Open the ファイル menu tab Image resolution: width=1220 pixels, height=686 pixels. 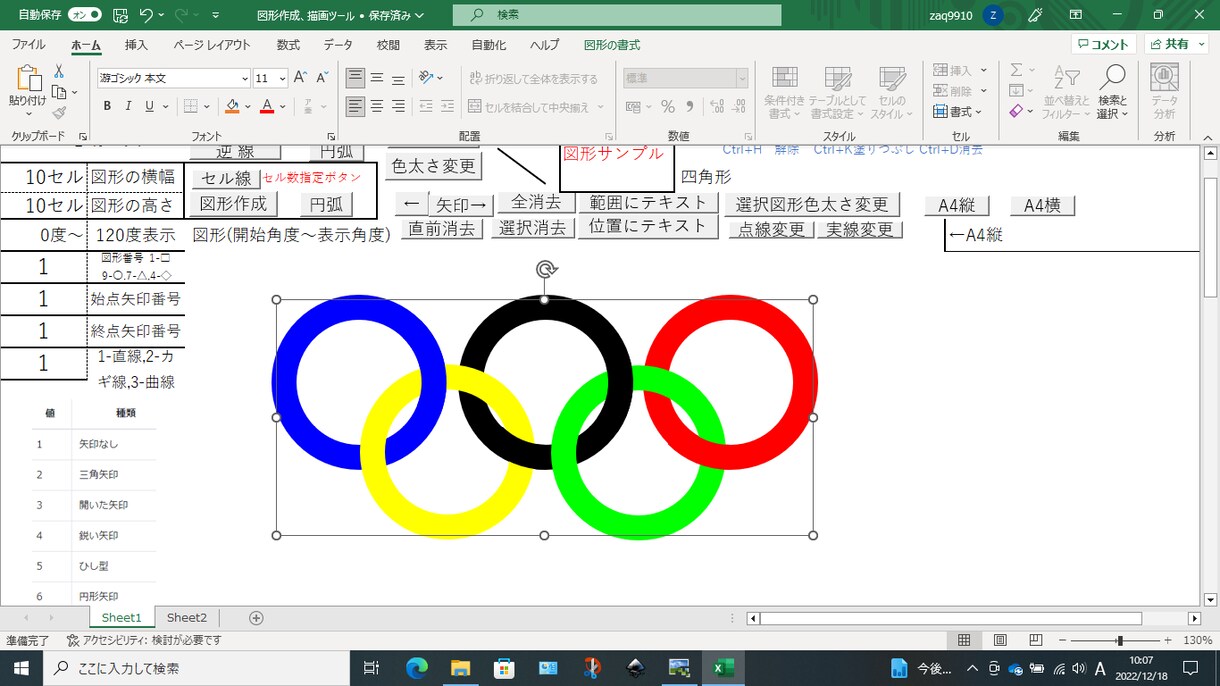click(x=28, y=45)
